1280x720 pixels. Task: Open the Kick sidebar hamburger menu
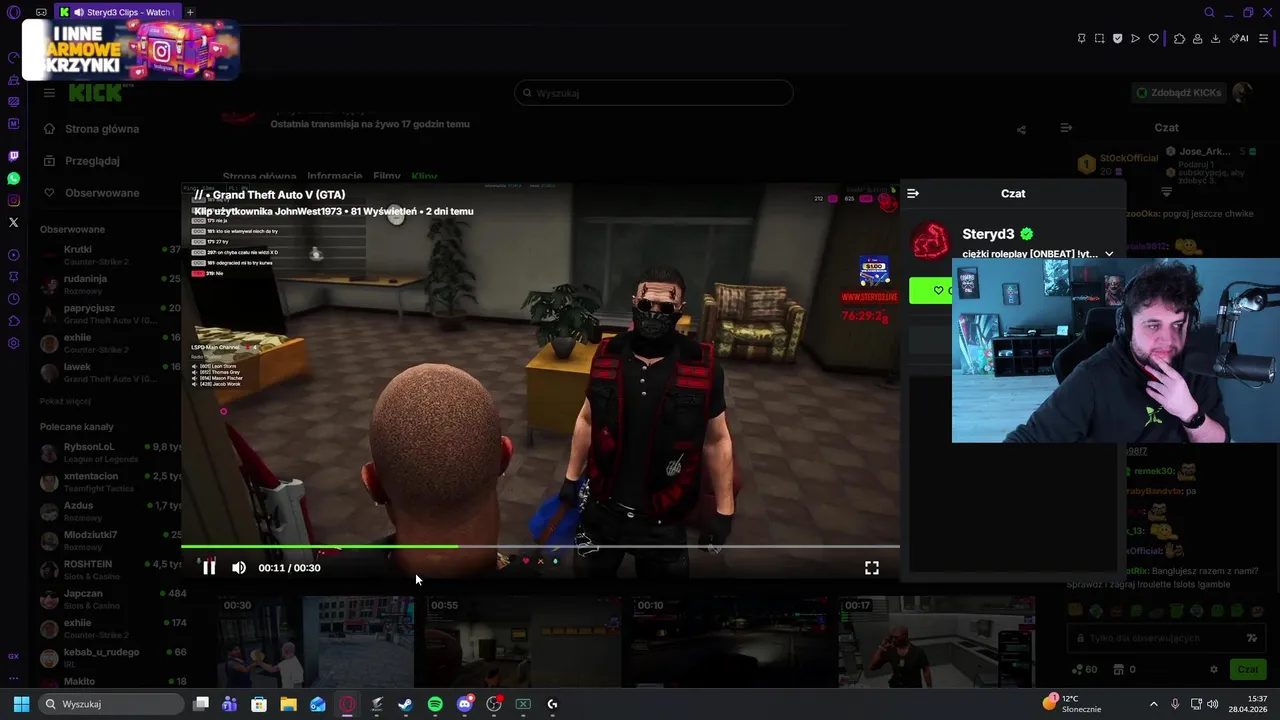pos(49,93)
